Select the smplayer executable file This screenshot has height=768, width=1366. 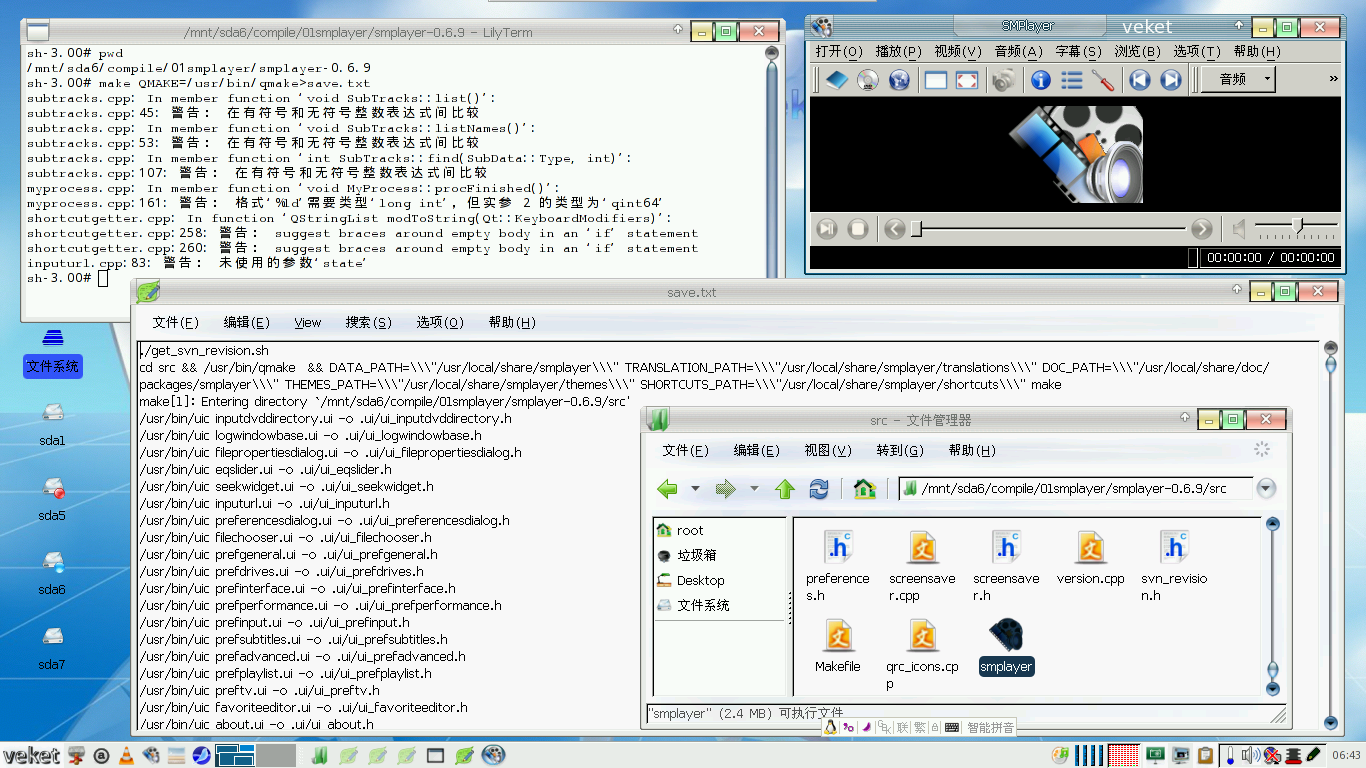click(x=1006, y=647)
